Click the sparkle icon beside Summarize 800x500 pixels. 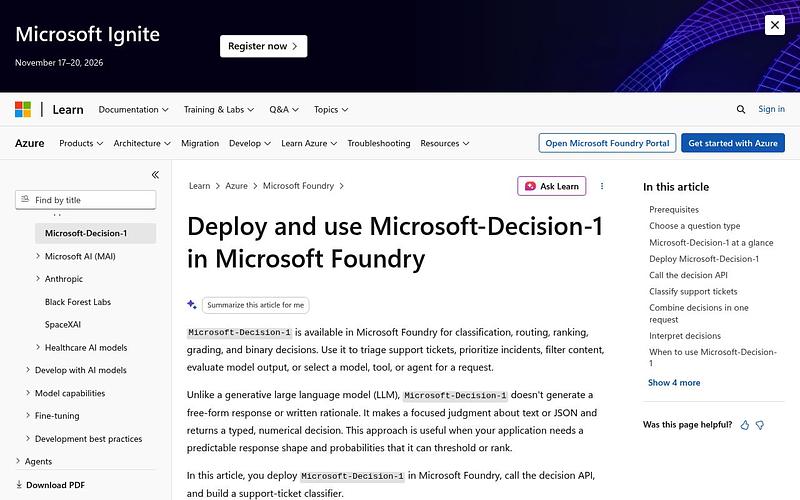192,305
